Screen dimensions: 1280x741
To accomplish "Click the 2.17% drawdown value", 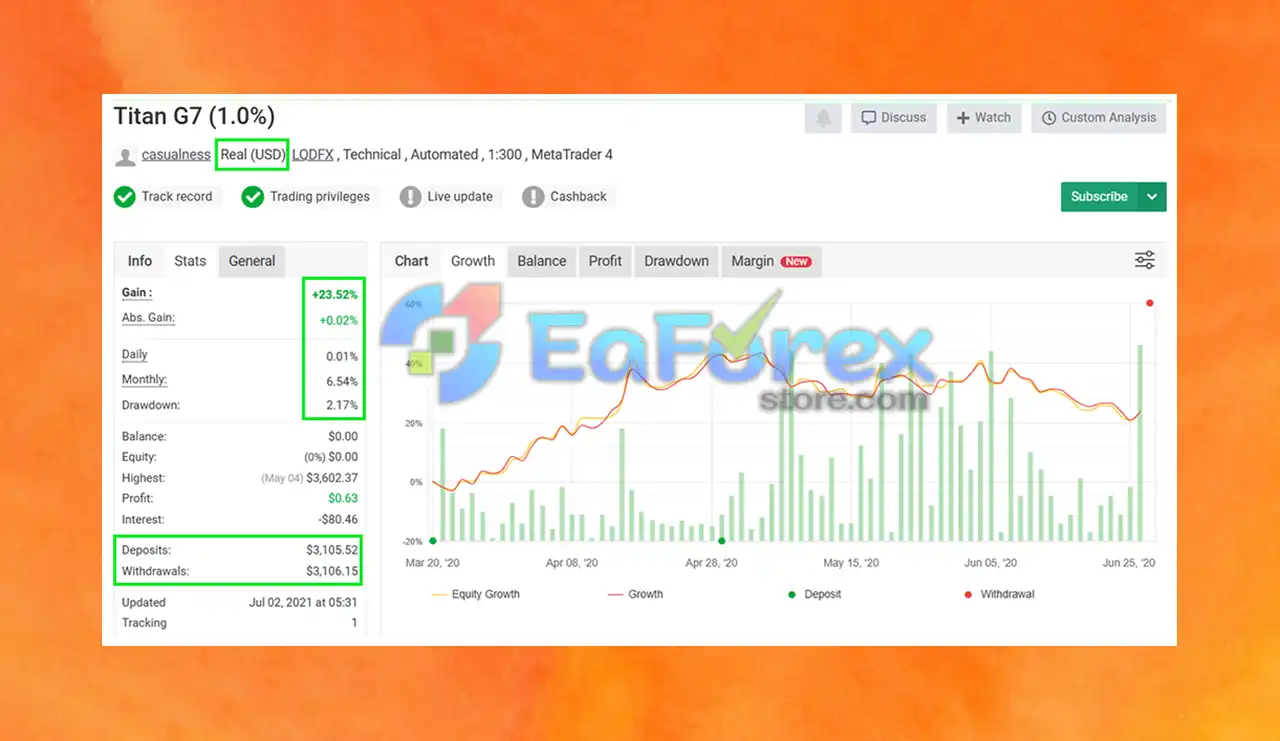I will (x=341, y=406).
